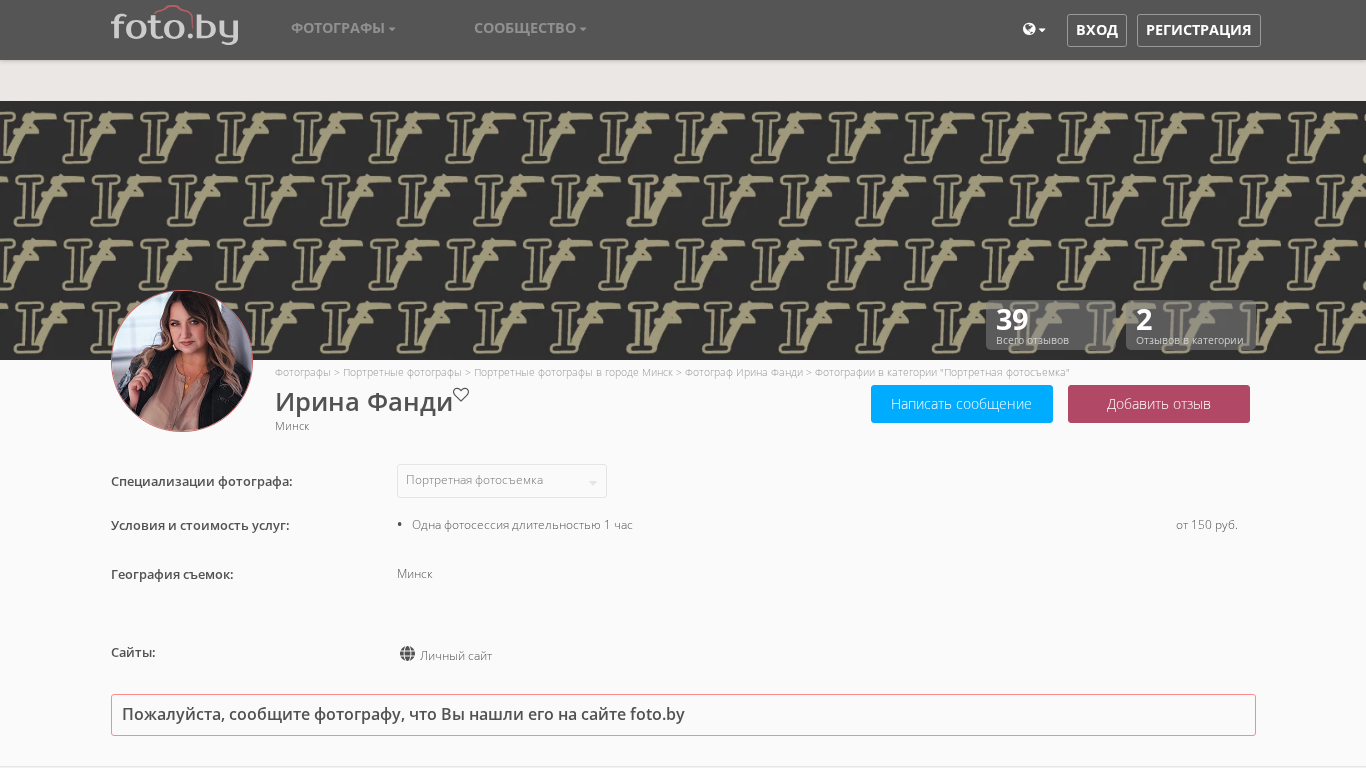View the 39 Всего отзывов counter
The height and width of the screenshot is (768, 1366).
pos(1050,325)
